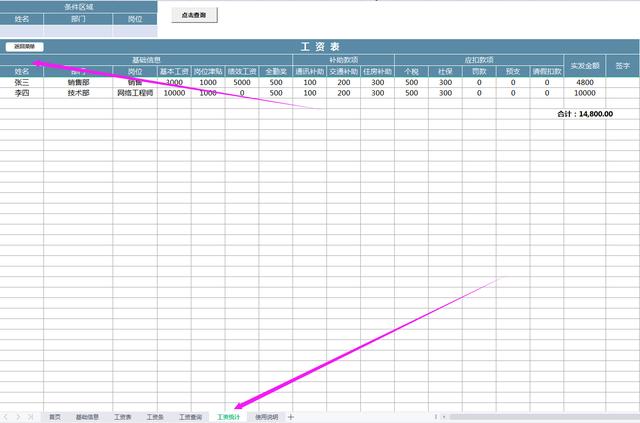
Task: Select the 绩效工资 column header
Action: point(242,71)
